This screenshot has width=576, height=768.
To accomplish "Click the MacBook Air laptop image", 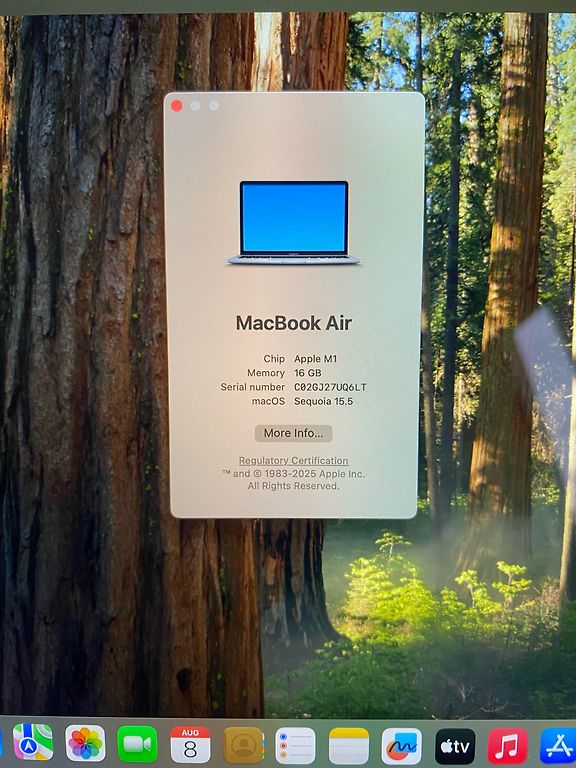I will pos(294,223).
